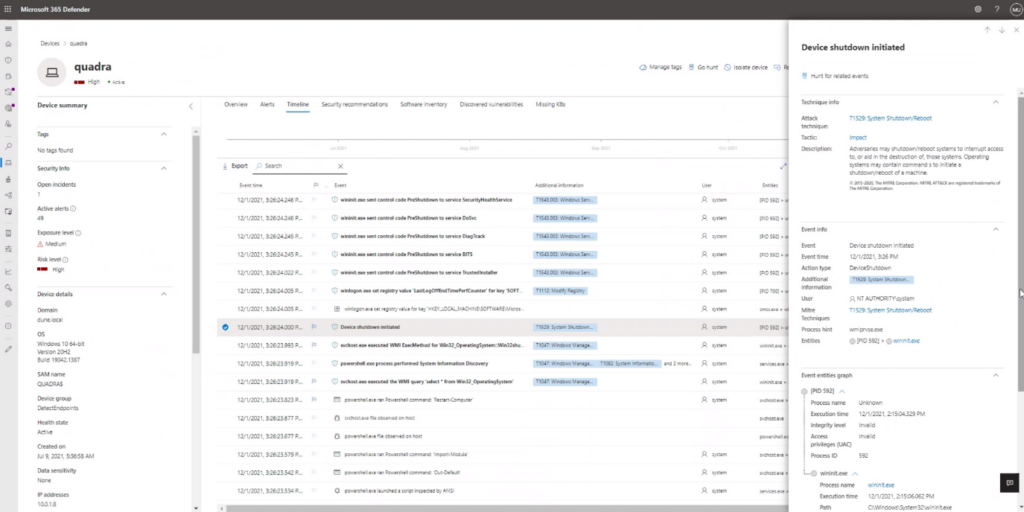Open Security recommendations tab
This screenshot has height=512, width=1024.
click(x=355, y=104)
